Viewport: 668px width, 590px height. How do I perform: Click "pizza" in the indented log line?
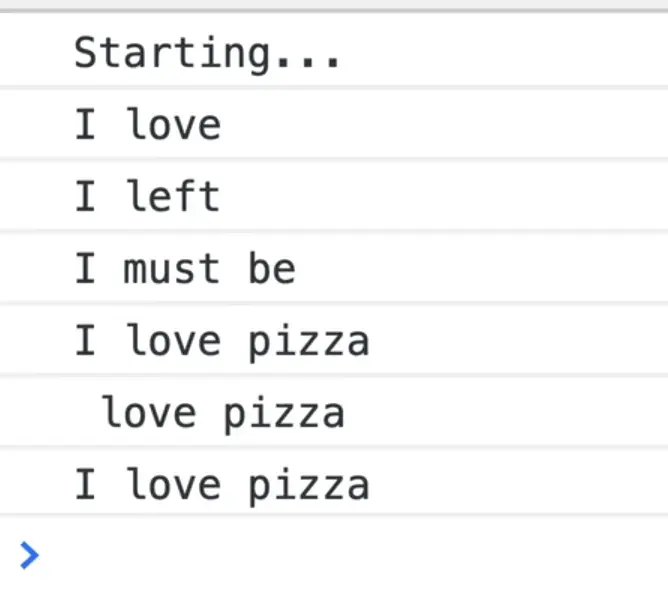(284, 413)
